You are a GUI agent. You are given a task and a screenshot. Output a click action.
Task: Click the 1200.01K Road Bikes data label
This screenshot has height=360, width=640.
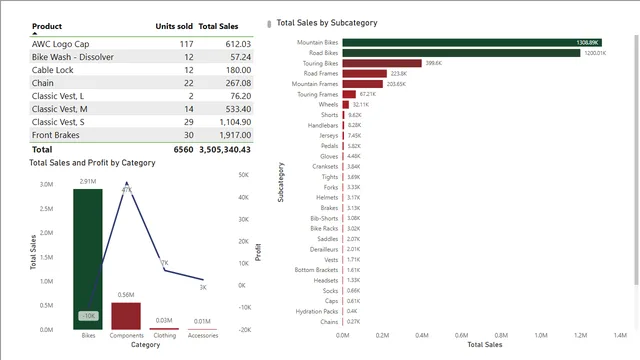595,53
